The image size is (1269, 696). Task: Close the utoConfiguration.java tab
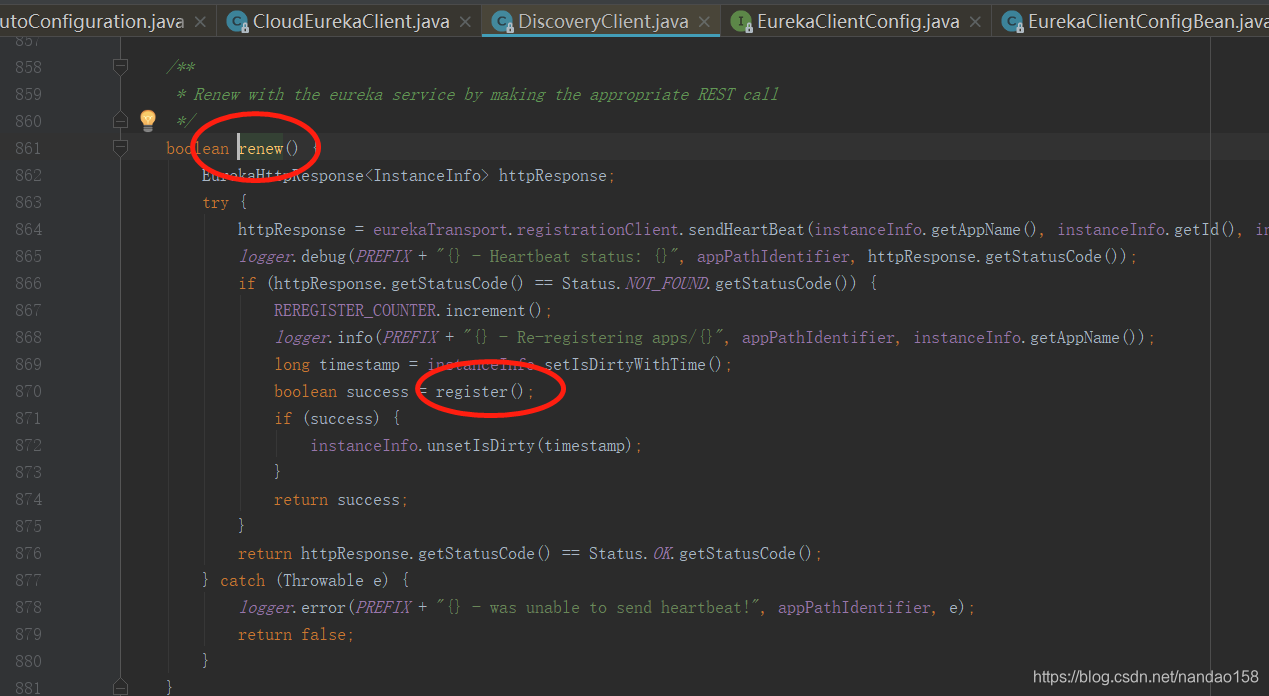[200, 22]
